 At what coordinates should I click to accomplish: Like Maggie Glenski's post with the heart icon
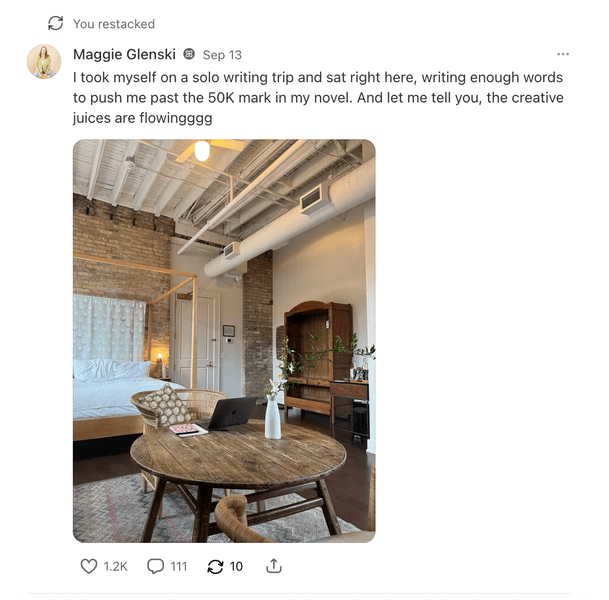click(89, 566)
